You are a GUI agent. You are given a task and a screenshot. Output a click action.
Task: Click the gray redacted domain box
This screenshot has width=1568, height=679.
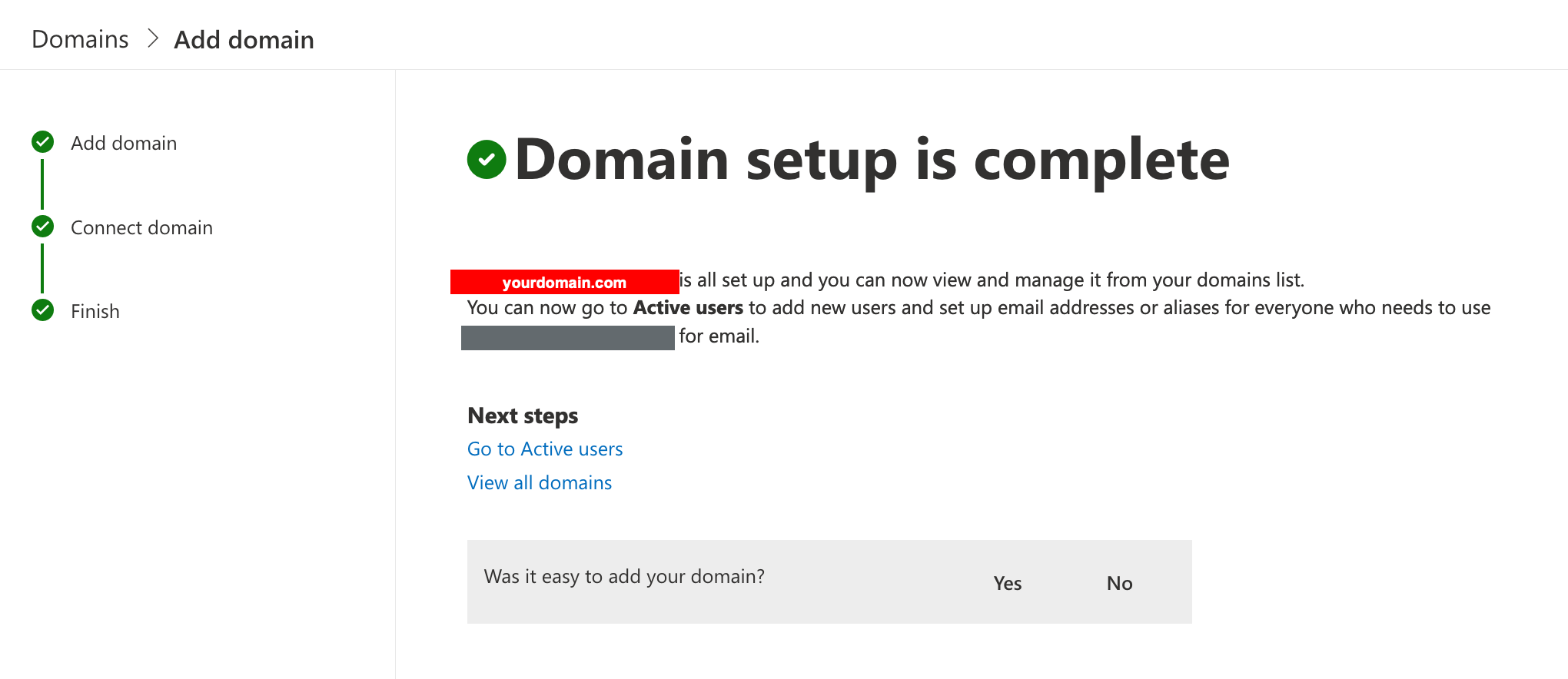[x=567, y=337]
